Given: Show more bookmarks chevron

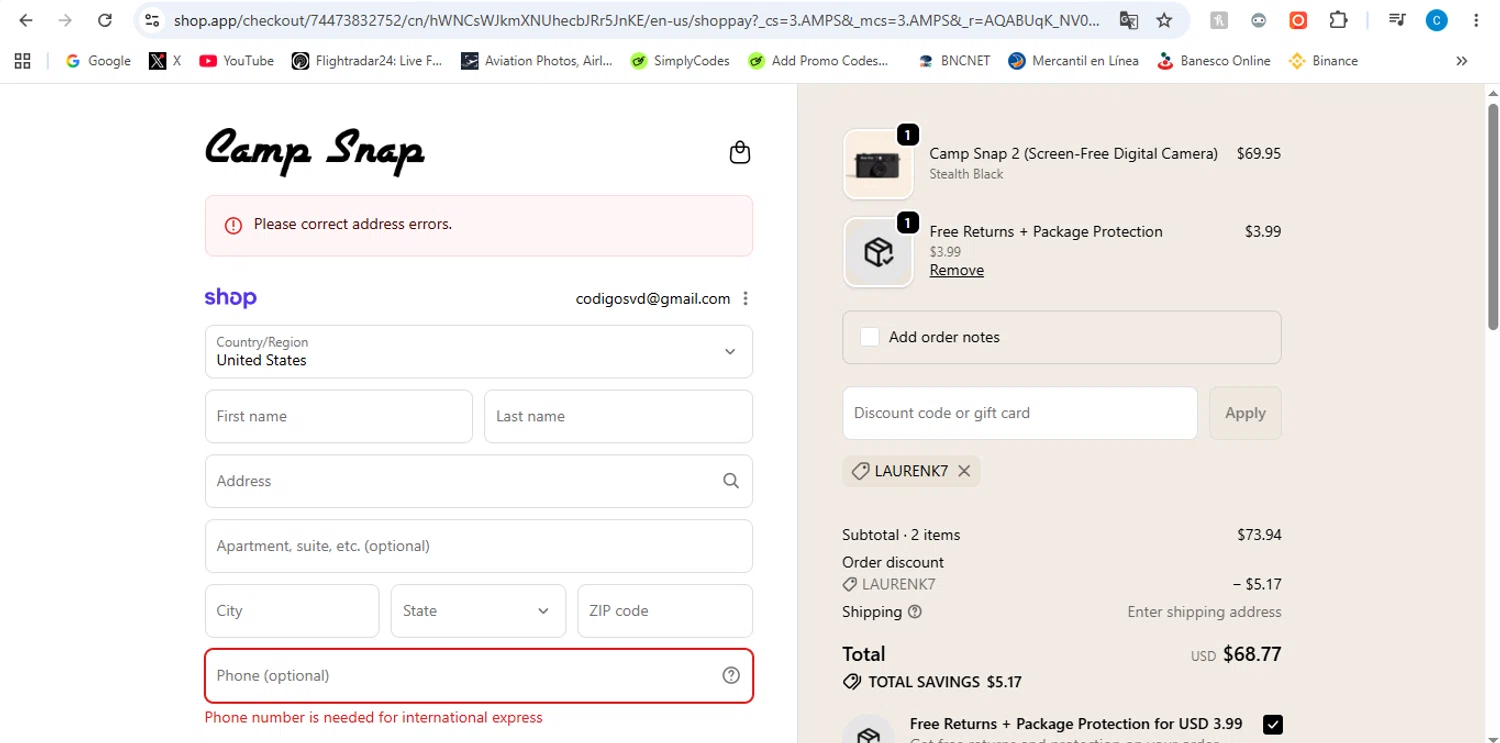Looking at the screenshot, I should pos(1461,61).
